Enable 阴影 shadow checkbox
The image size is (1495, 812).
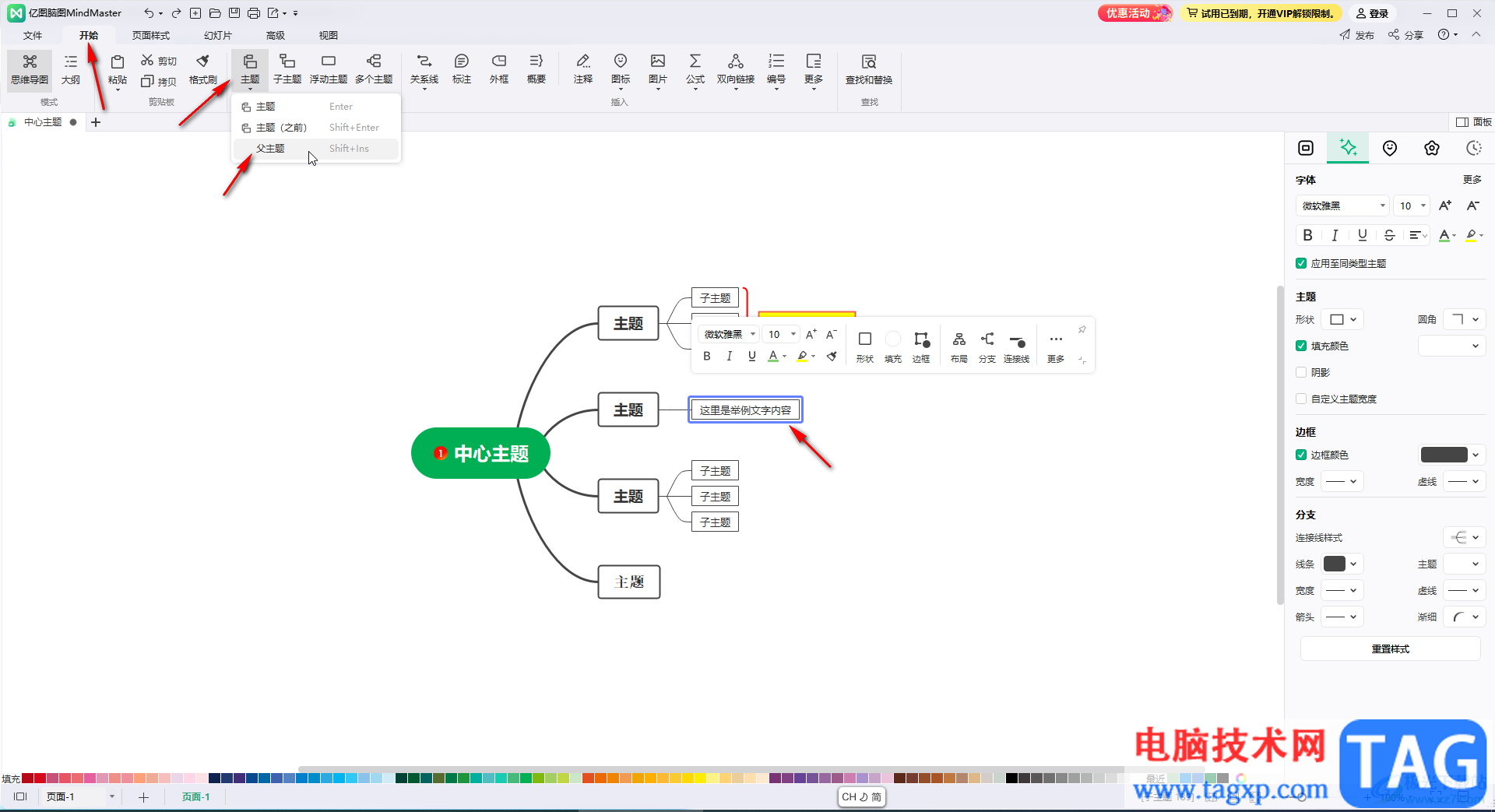[1301, 372]
